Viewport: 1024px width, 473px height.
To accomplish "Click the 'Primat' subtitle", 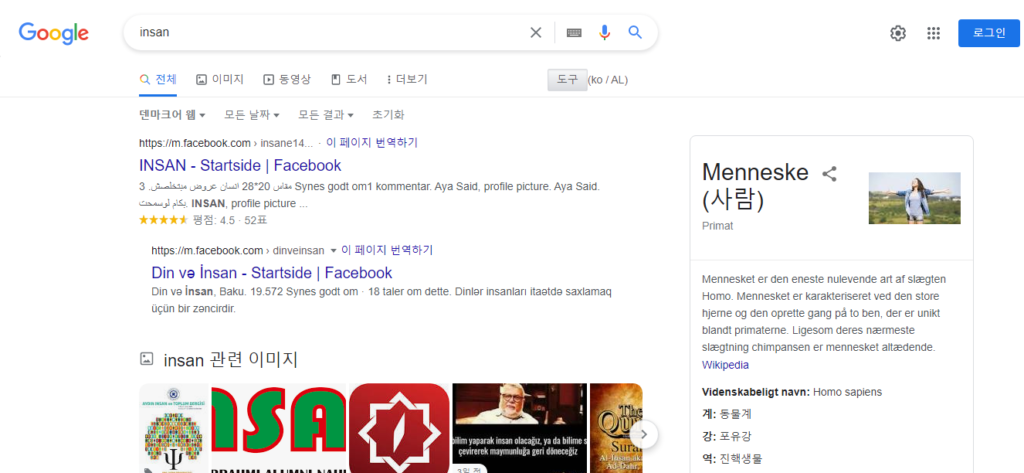I will tap(718, 225).
